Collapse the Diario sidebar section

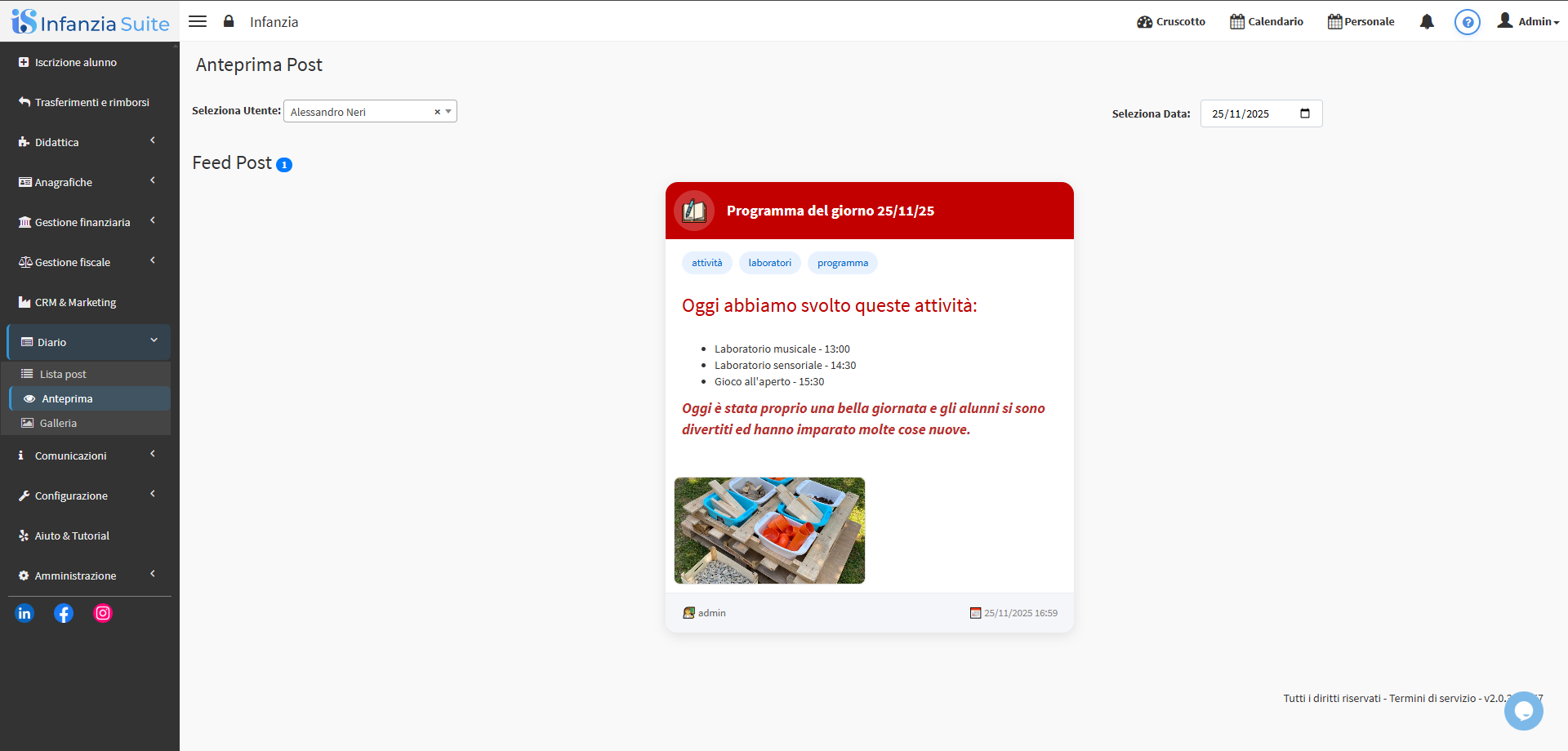pyautogui.click(x=88, y=342)
